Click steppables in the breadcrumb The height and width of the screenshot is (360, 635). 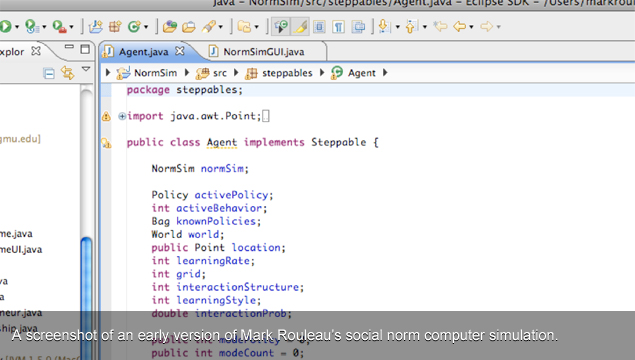pyautogui.click(x=287, y=73)
